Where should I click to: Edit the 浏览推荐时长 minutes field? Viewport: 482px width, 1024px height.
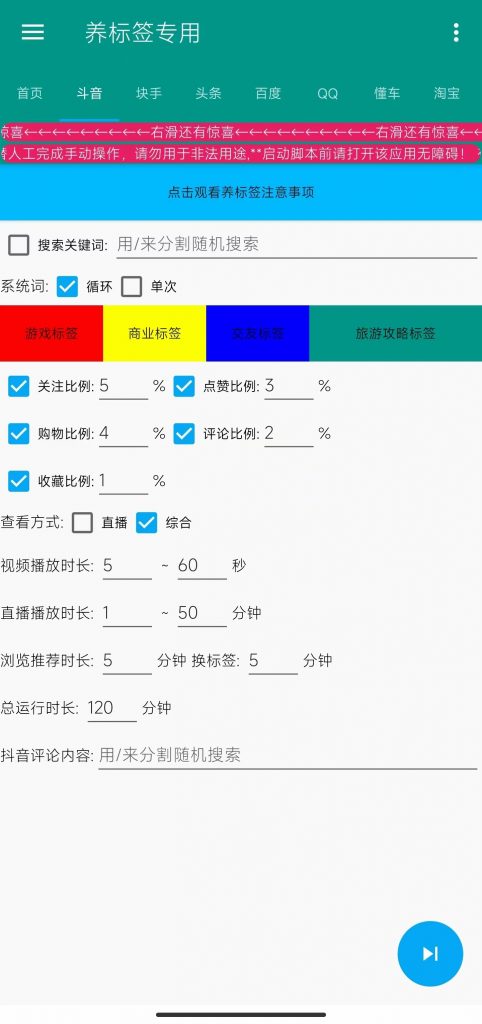tap(127, 661)
